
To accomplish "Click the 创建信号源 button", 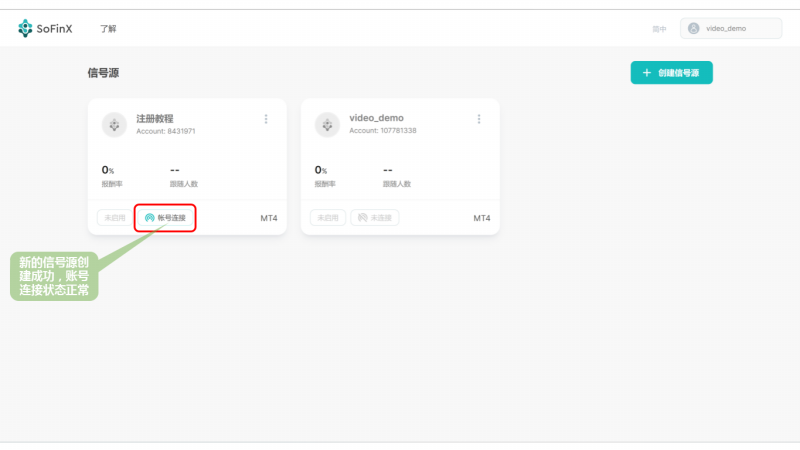I will coord(671,73).
